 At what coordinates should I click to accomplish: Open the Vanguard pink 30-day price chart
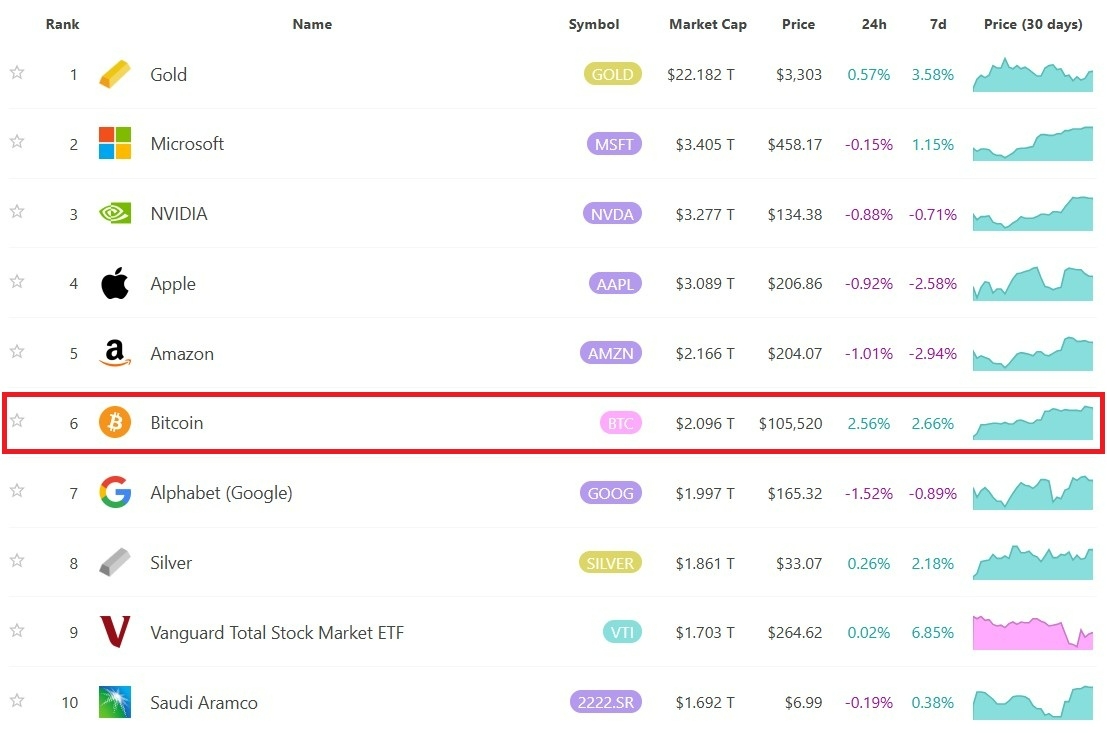(1032, 632)
